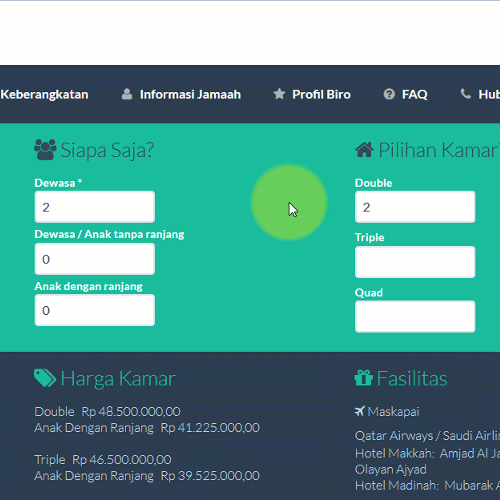Screen dimensions: 500x500
Task: Open the FAQ link in the navigation
Action: coord(414,94)
